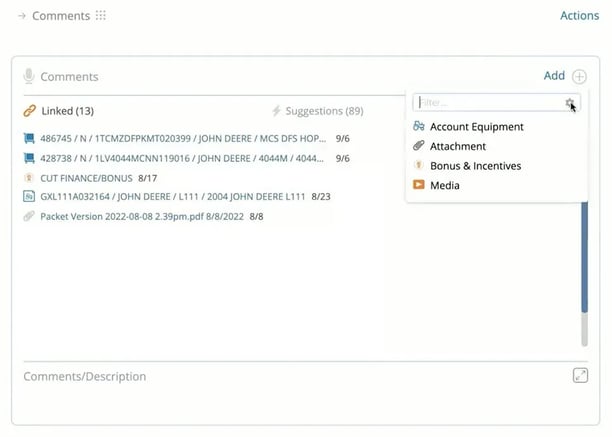This screenshot has width=612, height=437.
Task: Collapse the Comments section using header arrow
Action: pyautogui.click(x=22, y=16)
